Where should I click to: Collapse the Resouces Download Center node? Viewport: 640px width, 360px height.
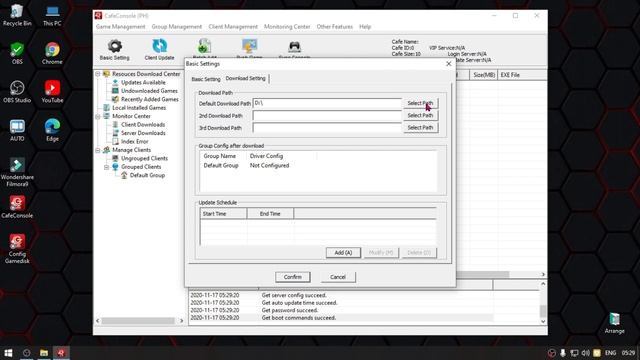pos(98,74)
